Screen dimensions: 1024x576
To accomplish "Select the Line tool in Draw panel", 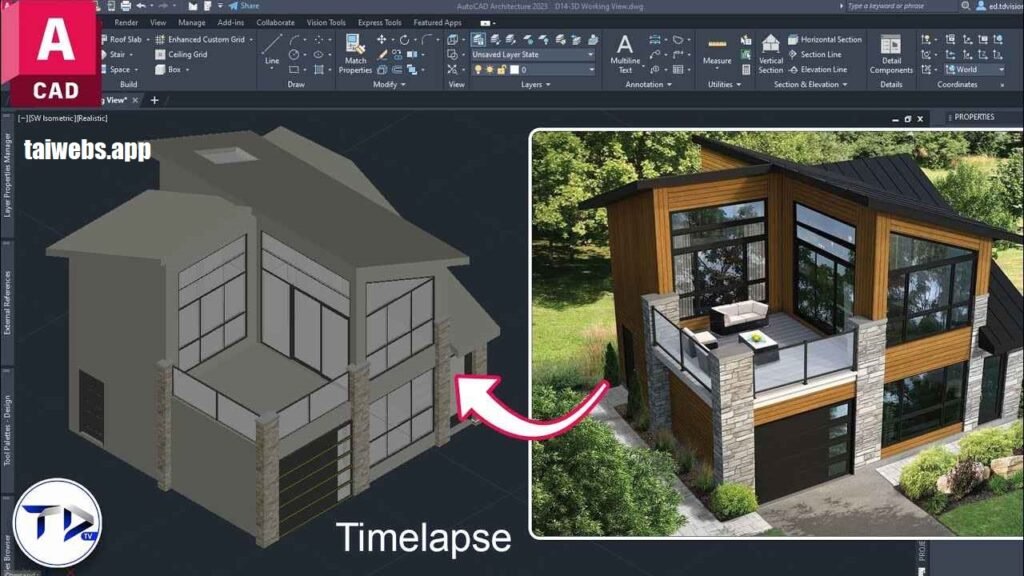I will [272, 50].
